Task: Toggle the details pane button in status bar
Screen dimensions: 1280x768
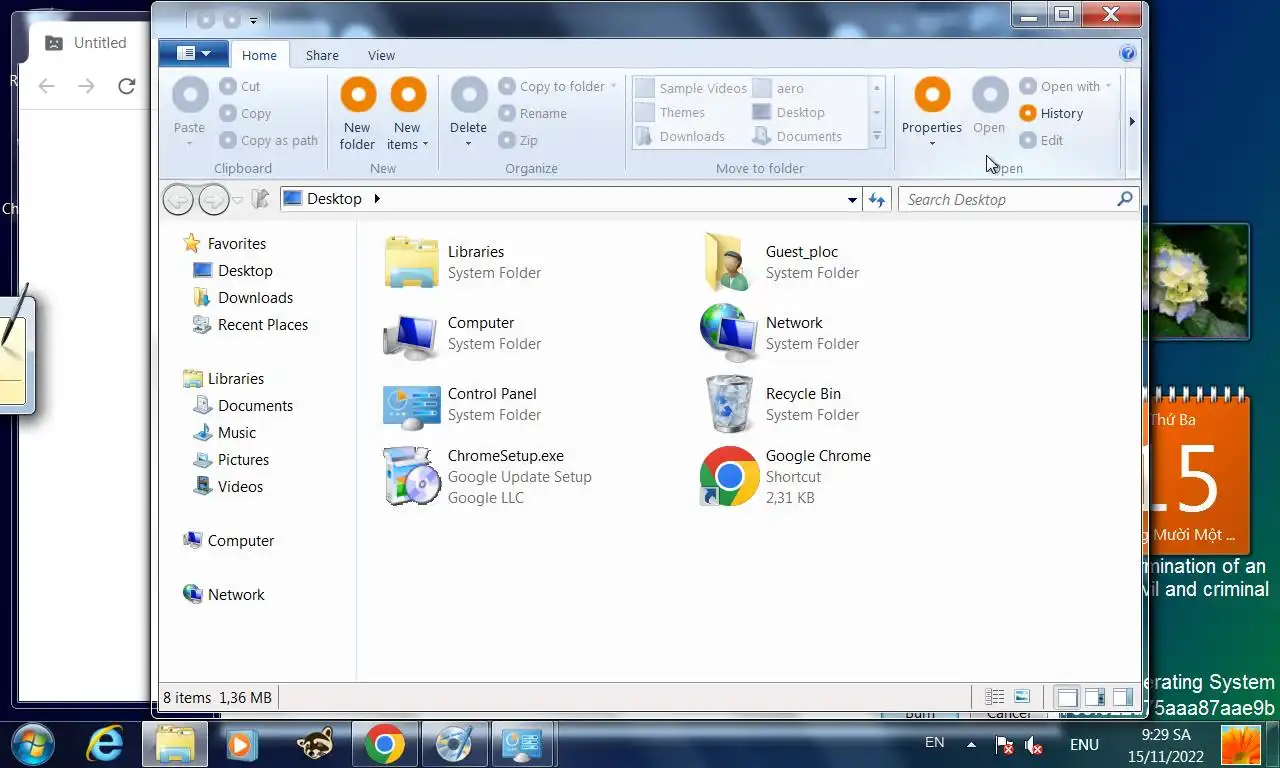Action: [x=1123, y=697]
